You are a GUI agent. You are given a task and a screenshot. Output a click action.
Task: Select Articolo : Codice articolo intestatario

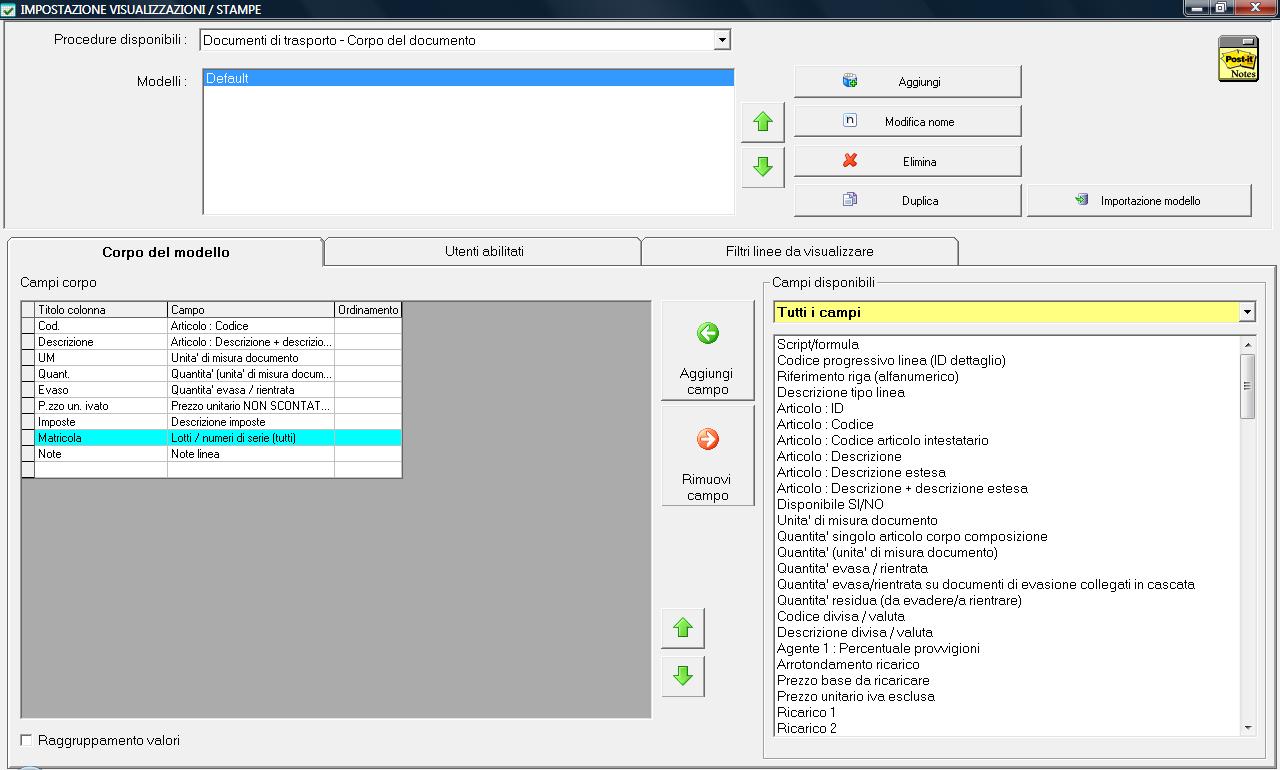(x=883, y=440)
